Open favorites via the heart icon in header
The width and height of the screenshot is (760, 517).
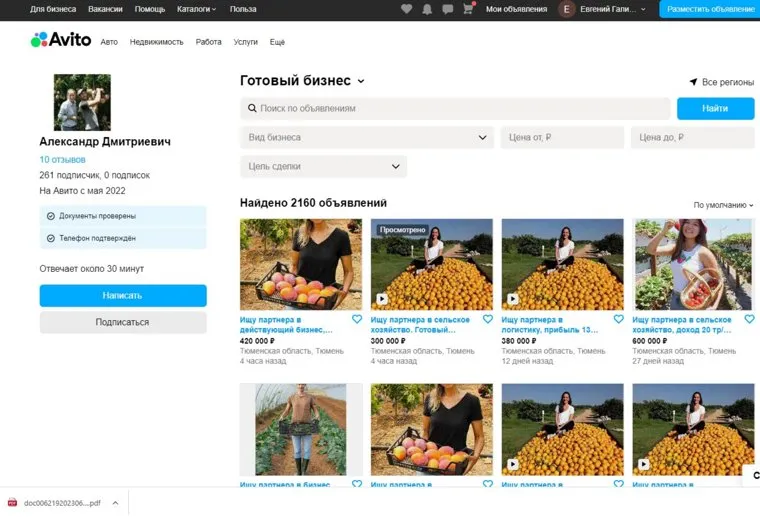point(406,9)
